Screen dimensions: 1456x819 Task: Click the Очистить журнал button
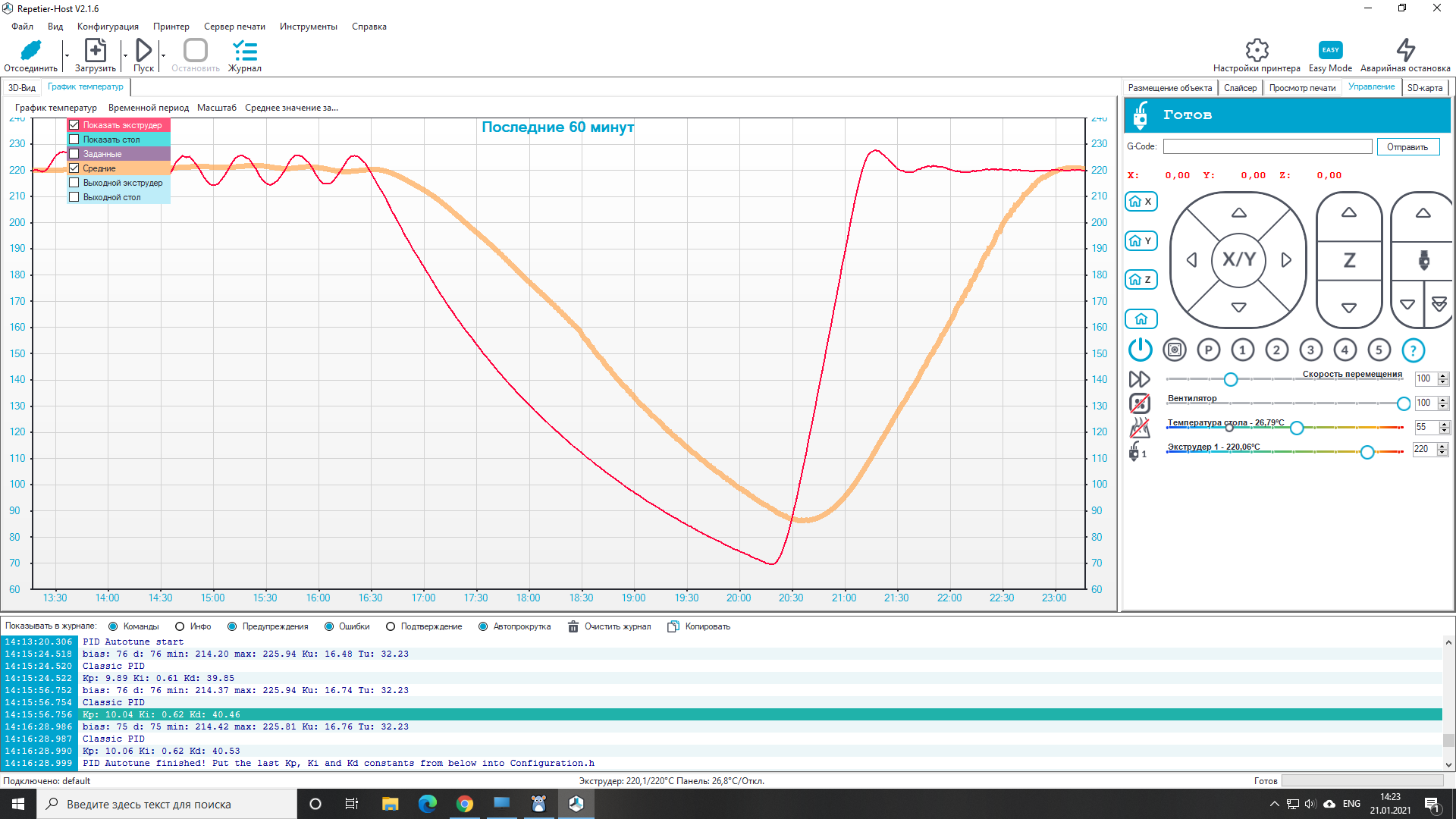click(614, 626)
